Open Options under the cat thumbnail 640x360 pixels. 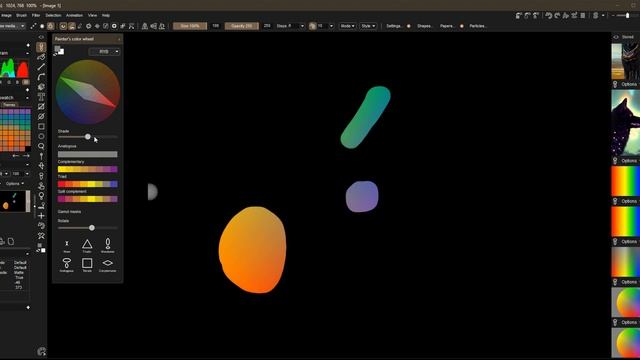(629, 84)
